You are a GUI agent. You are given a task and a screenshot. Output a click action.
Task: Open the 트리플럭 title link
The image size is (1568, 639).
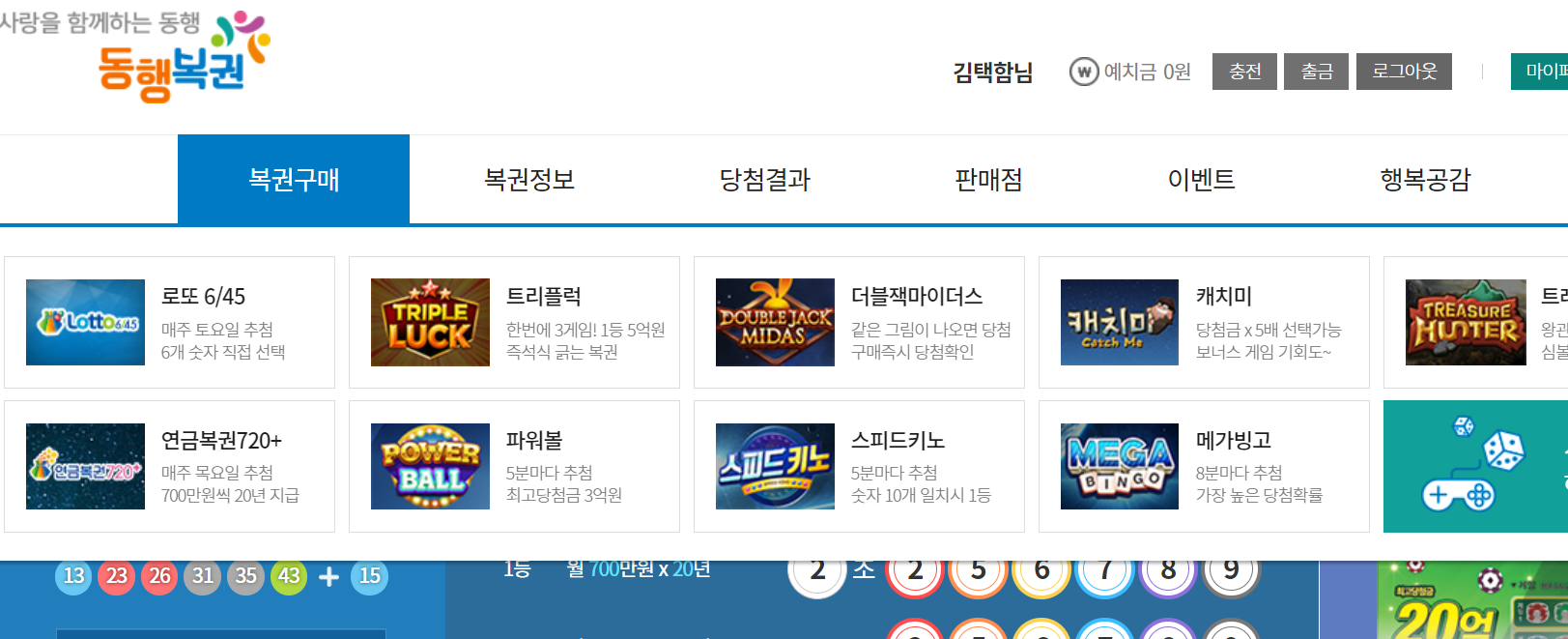pos(544,296)
